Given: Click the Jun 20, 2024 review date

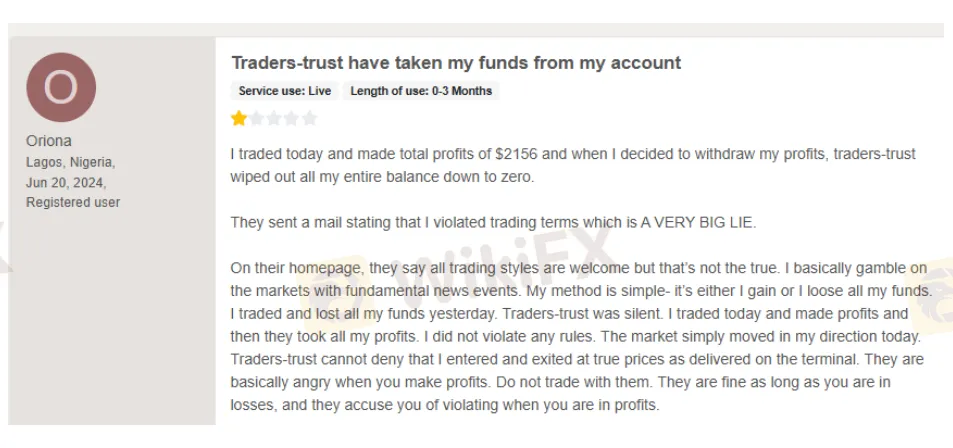Looking at the screenshot, I should [x=66, y=182].
